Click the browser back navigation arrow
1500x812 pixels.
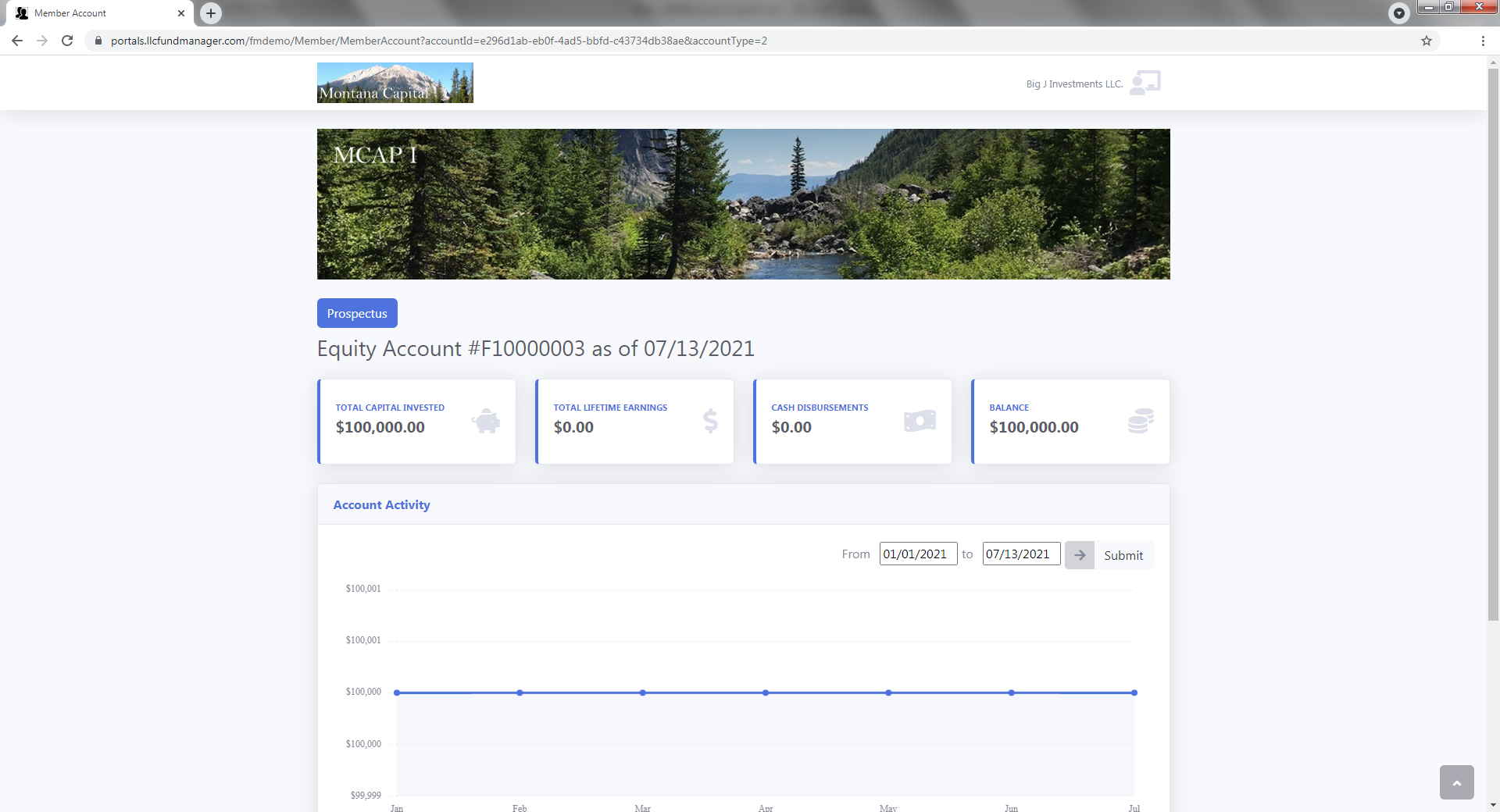click(x=17, y=41)
